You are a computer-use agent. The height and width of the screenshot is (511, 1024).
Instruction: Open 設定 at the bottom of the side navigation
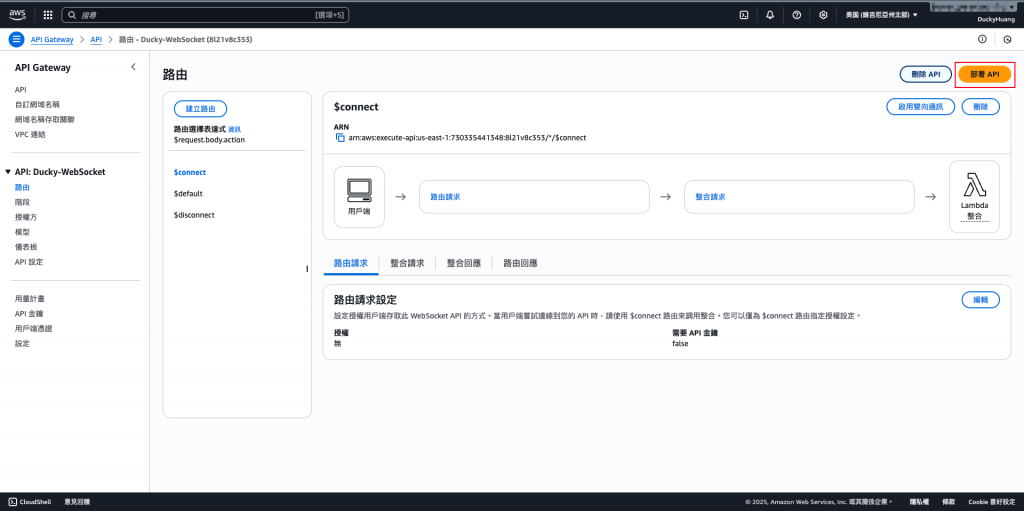(22, 344)
